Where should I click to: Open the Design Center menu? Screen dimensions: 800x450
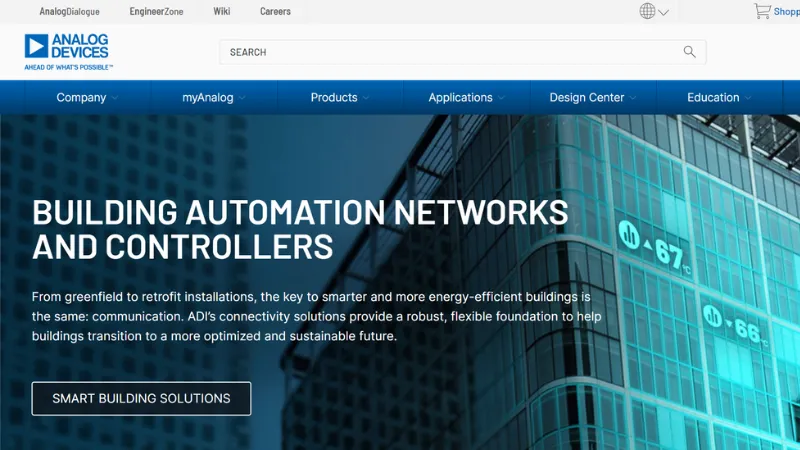[592, 98]
